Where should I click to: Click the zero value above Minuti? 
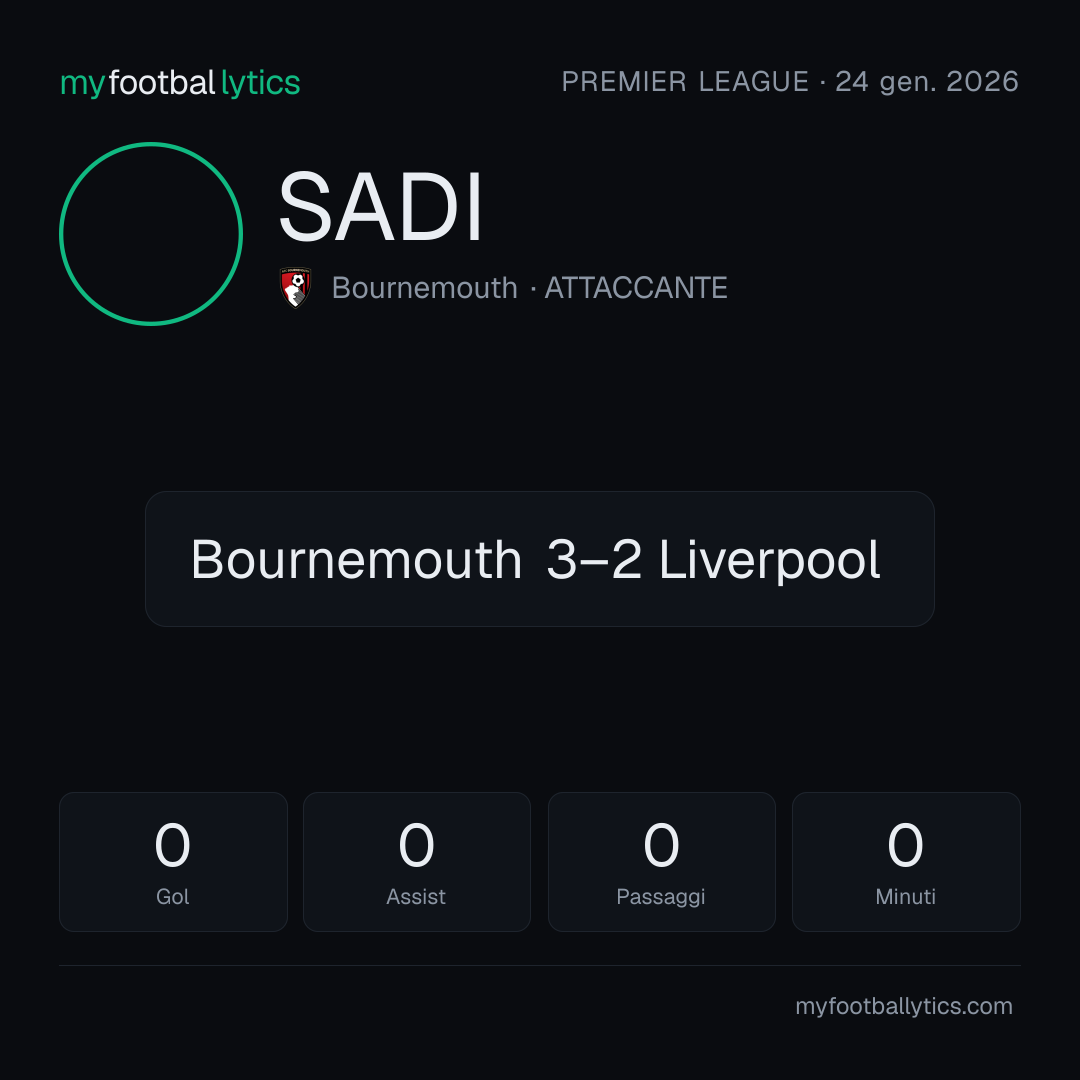tap(905, 845)
